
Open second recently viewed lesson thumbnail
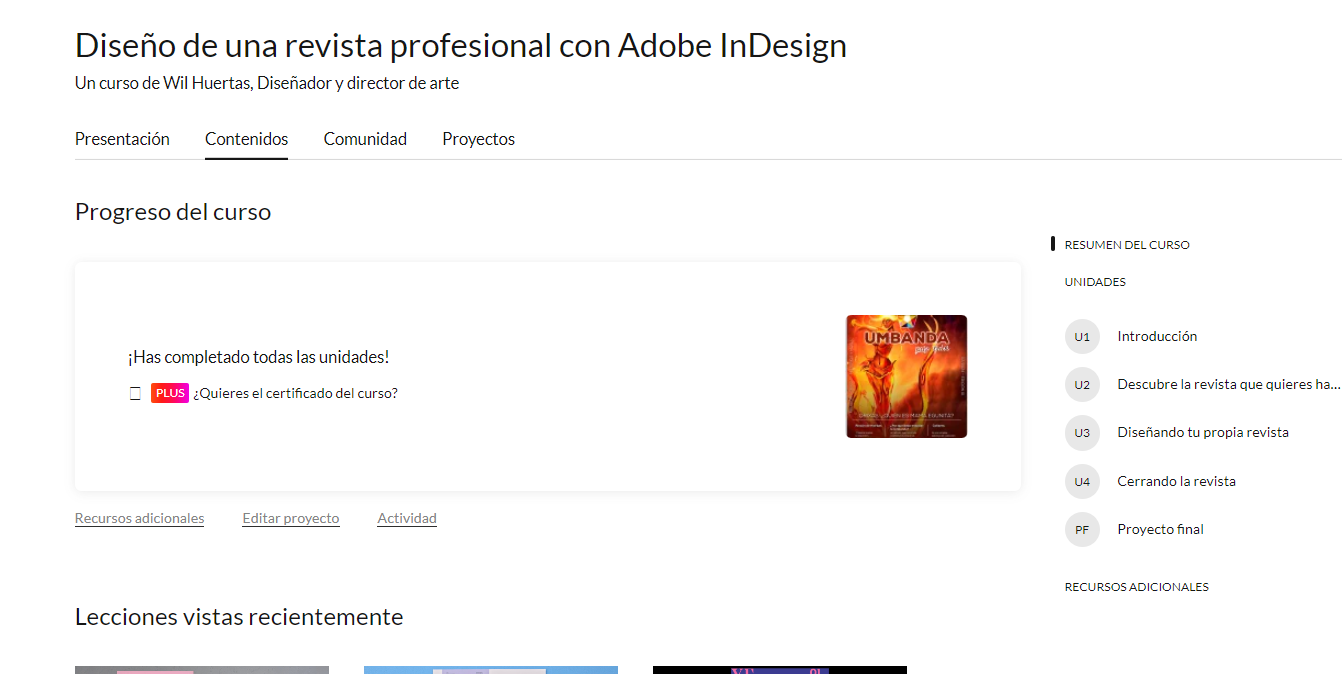[x=491, y=670]
